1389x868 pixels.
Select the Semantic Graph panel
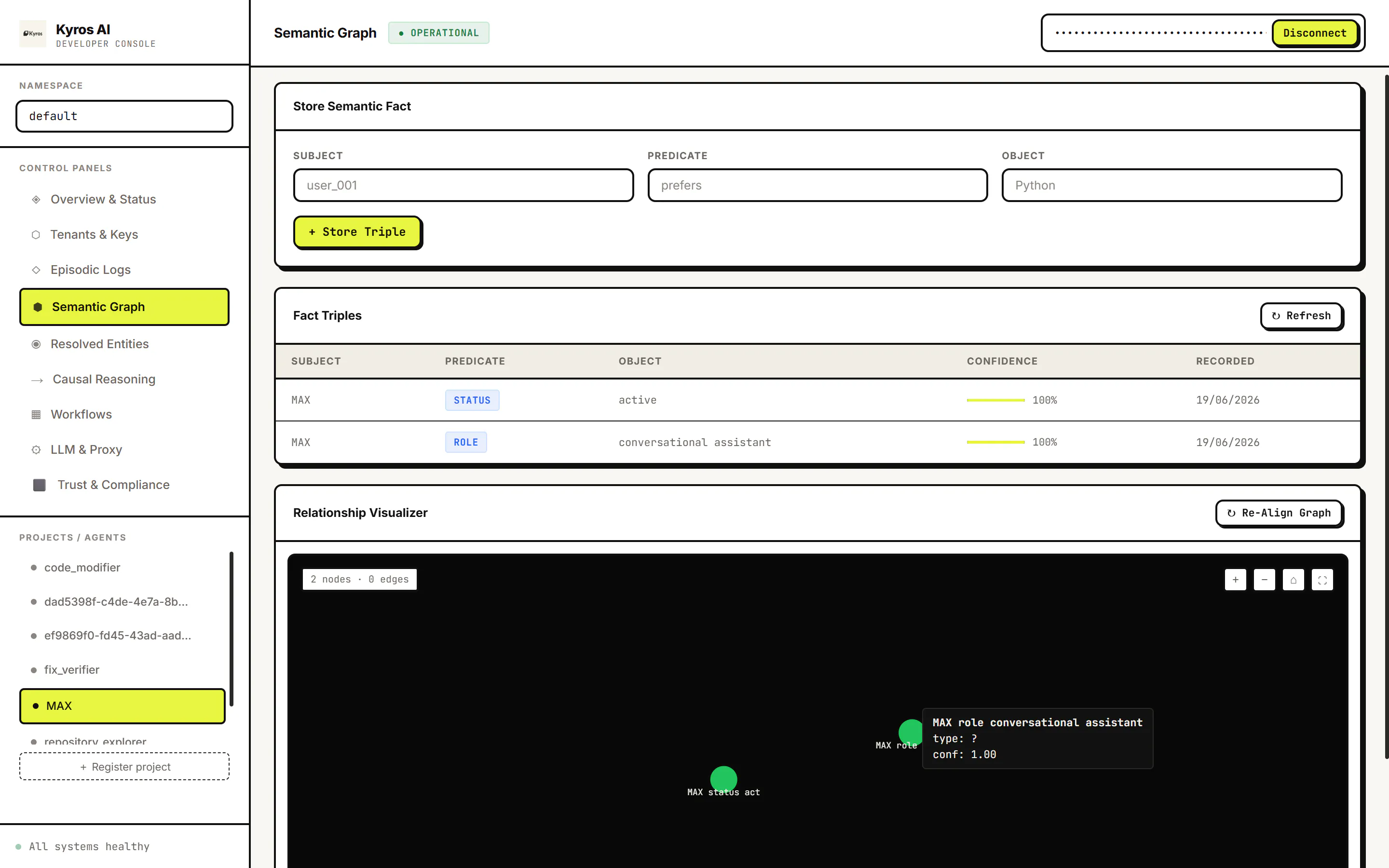click(x=124, y=307)
